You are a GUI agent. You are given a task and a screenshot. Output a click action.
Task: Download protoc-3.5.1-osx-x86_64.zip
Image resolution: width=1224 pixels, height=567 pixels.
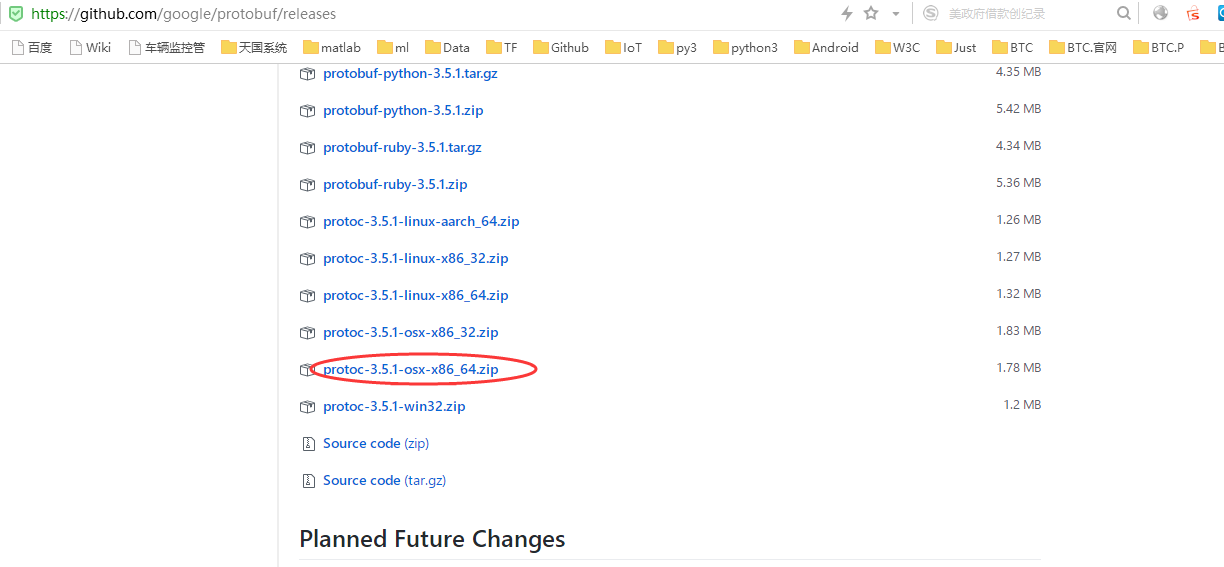click(x=410, y=370)
